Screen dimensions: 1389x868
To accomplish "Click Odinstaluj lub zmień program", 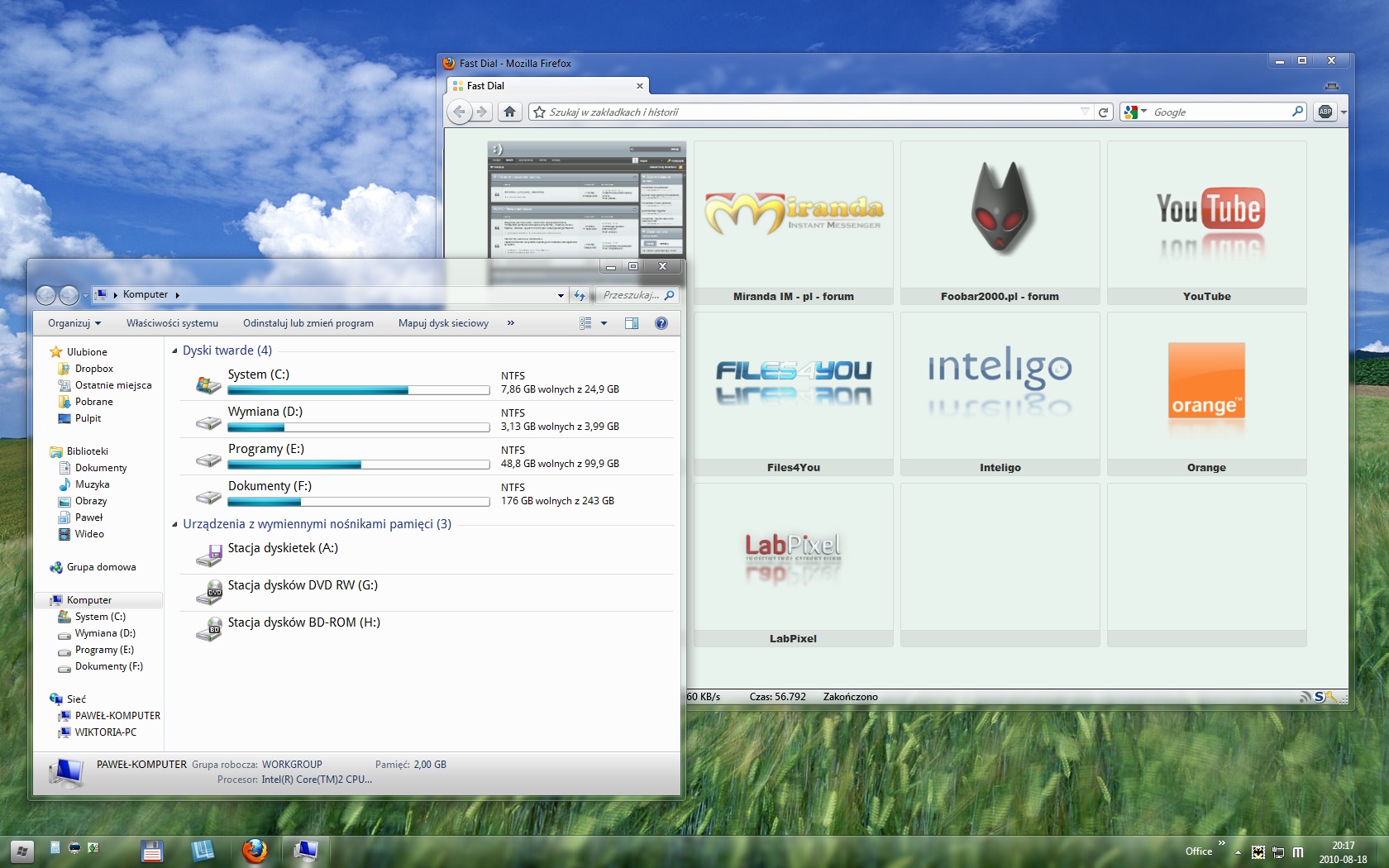I will (x=308, y=323).
